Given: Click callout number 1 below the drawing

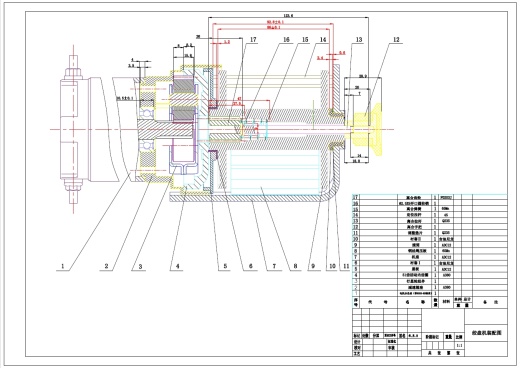Looking at the screenshot, I should click(62, 266).
